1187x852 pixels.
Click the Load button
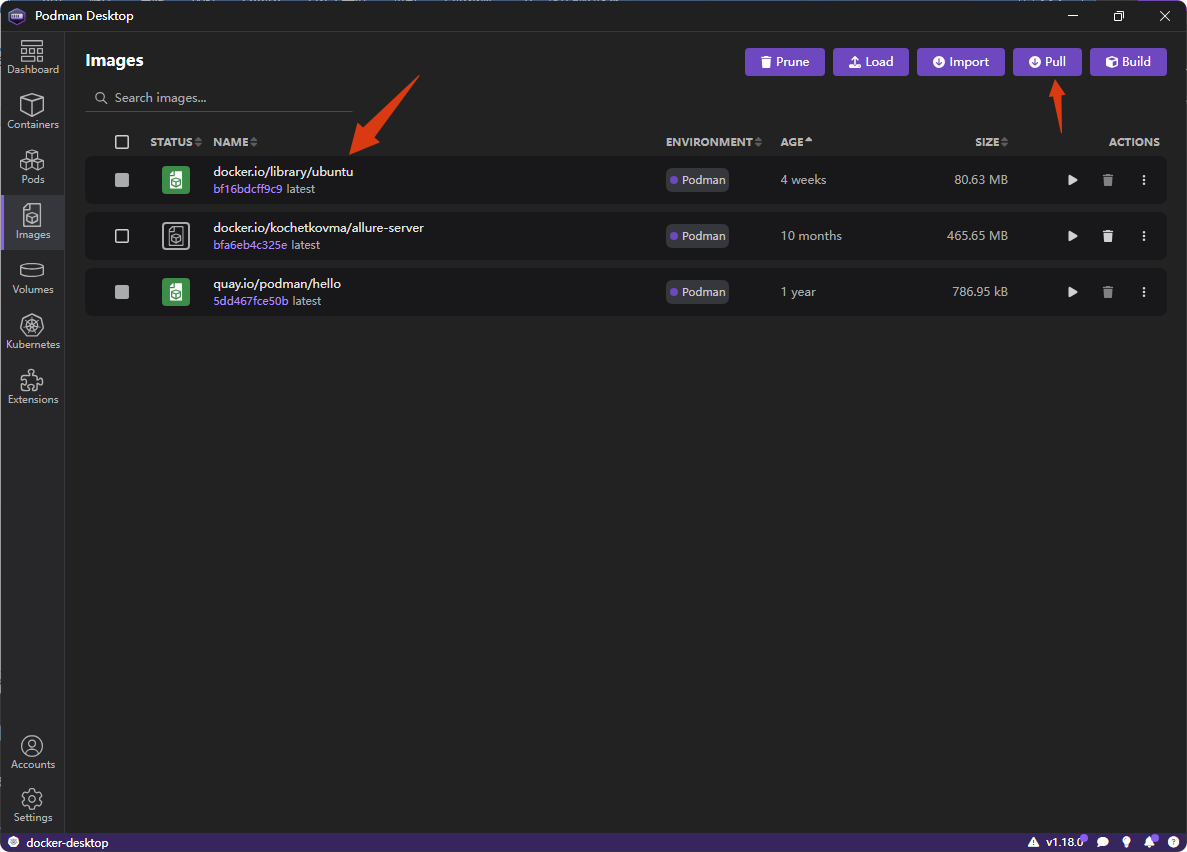(871, 62)
